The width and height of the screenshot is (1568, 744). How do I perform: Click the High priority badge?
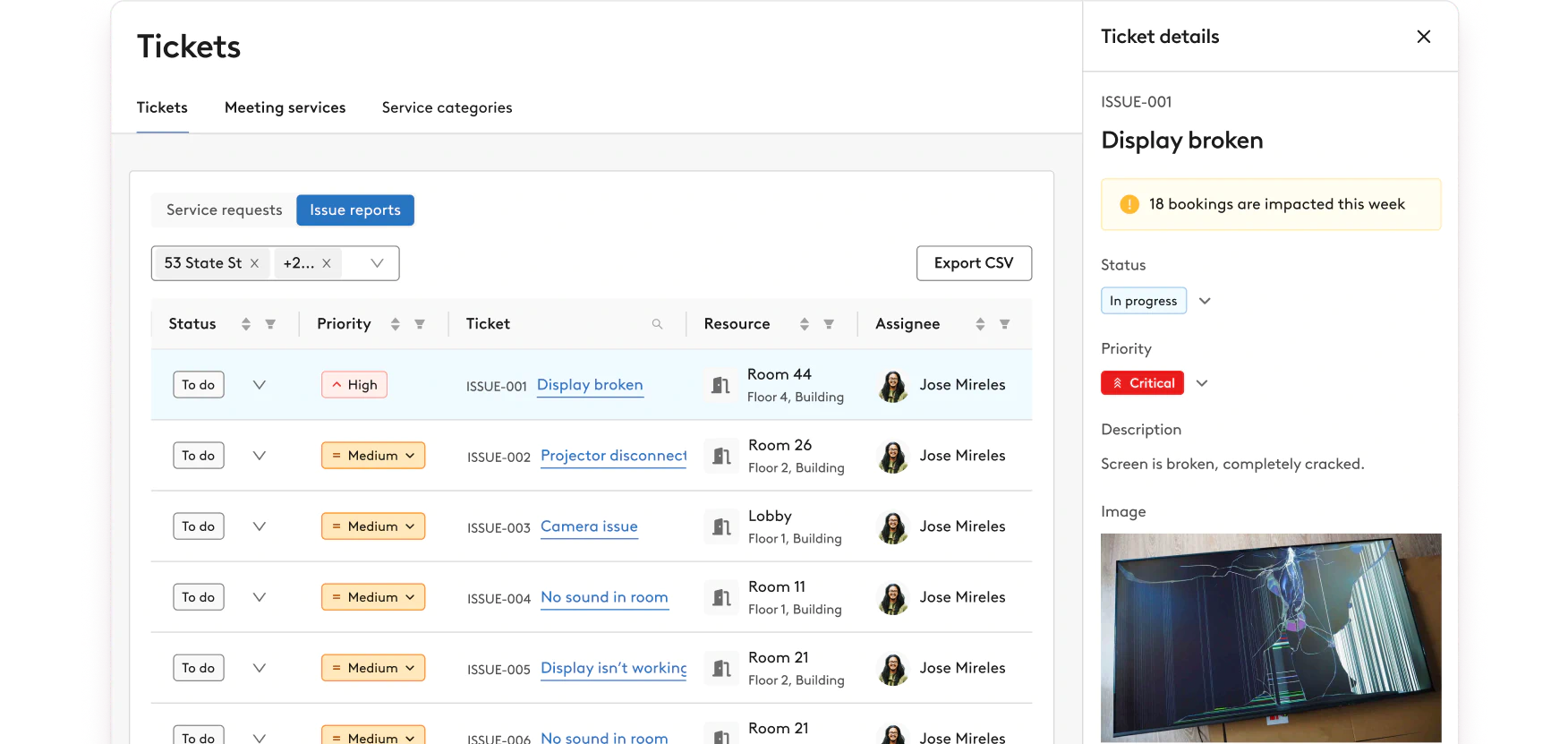[354, 385]
